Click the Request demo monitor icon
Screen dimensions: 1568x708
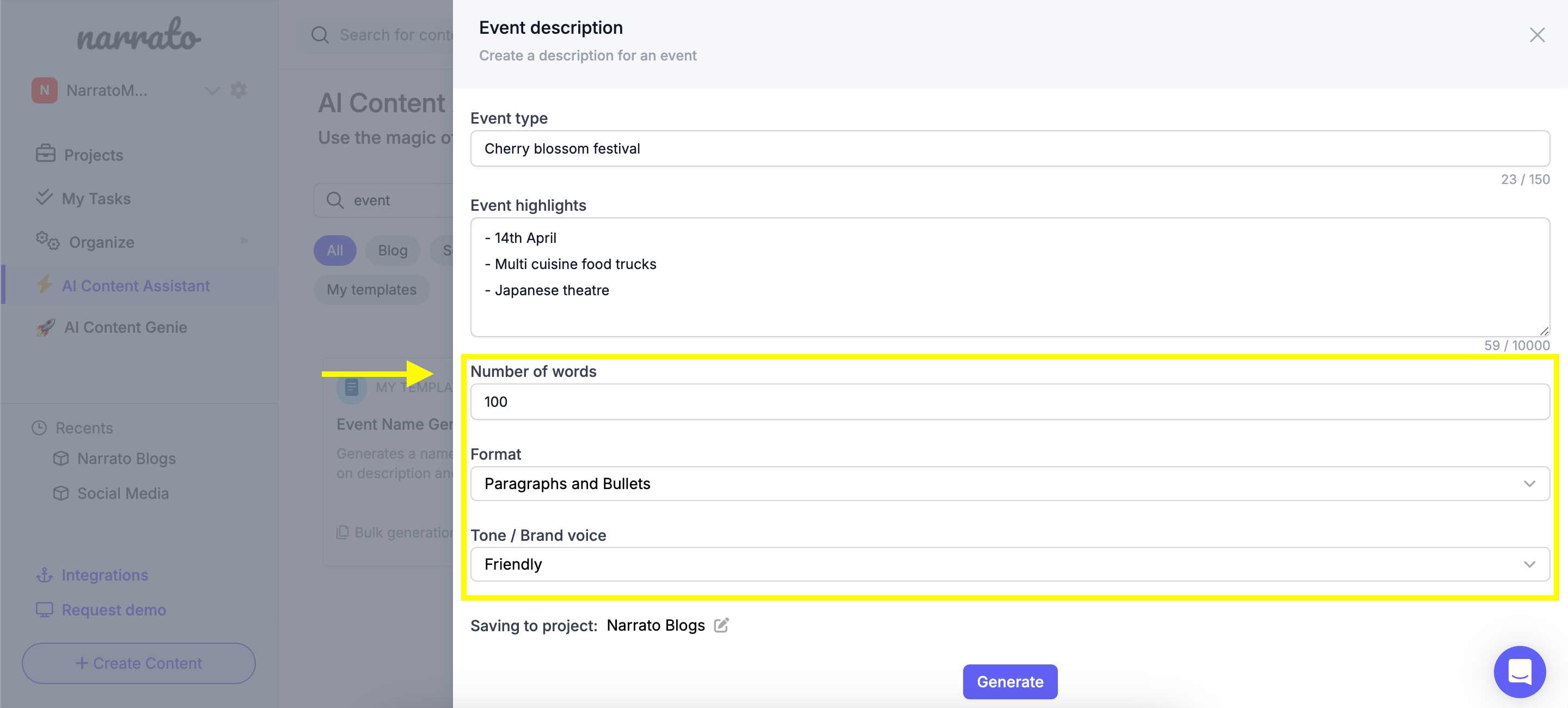[45, 609]
